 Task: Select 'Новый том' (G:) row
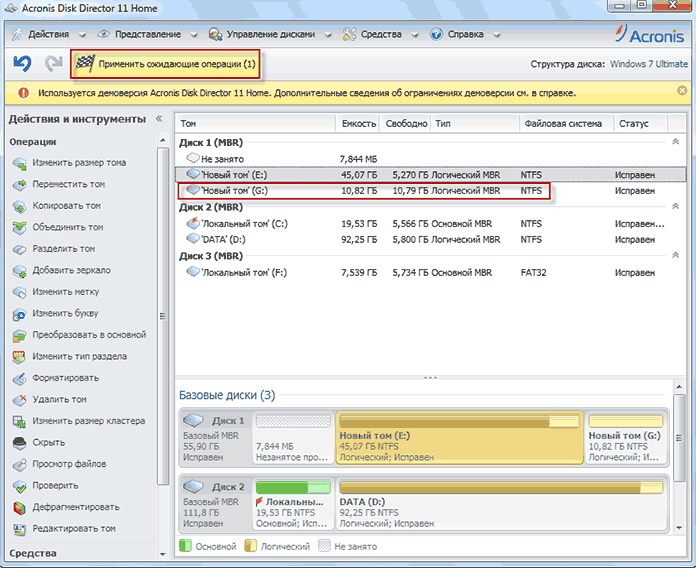[x=431, y=191]
